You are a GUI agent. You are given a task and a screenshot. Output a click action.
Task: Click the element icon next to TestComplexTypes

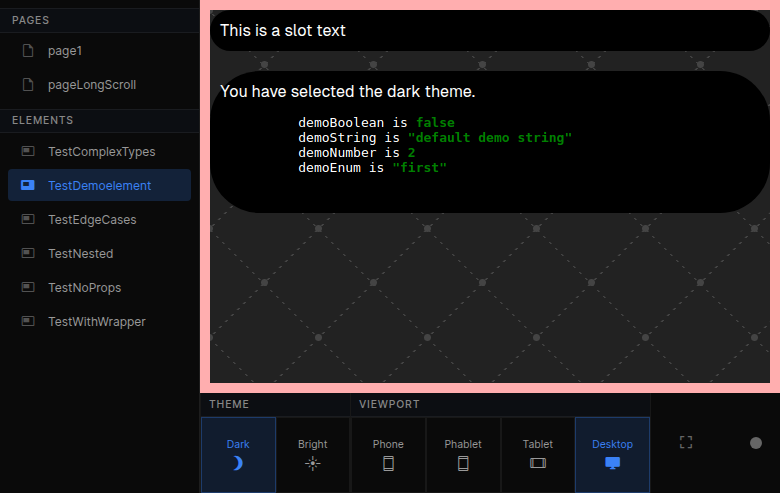coord(28,152)
